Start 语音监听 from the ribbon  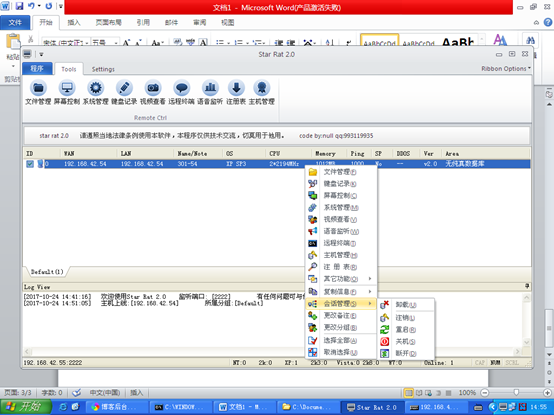(x=210, y=93)
